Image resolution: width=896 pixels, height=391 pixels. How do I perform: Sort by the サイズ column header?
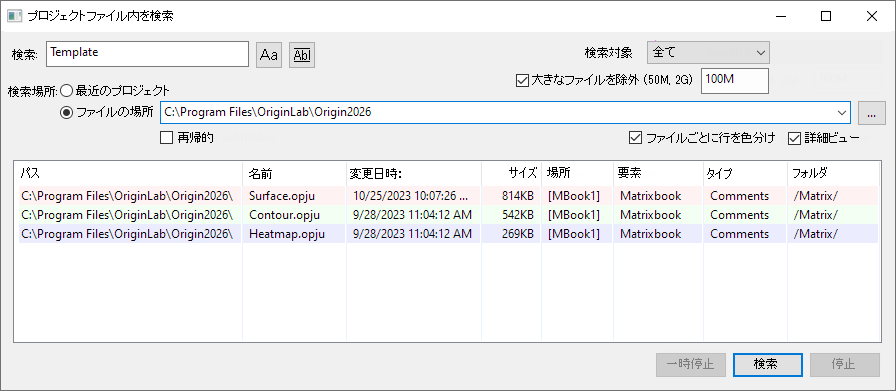click(x=511, y=173)
